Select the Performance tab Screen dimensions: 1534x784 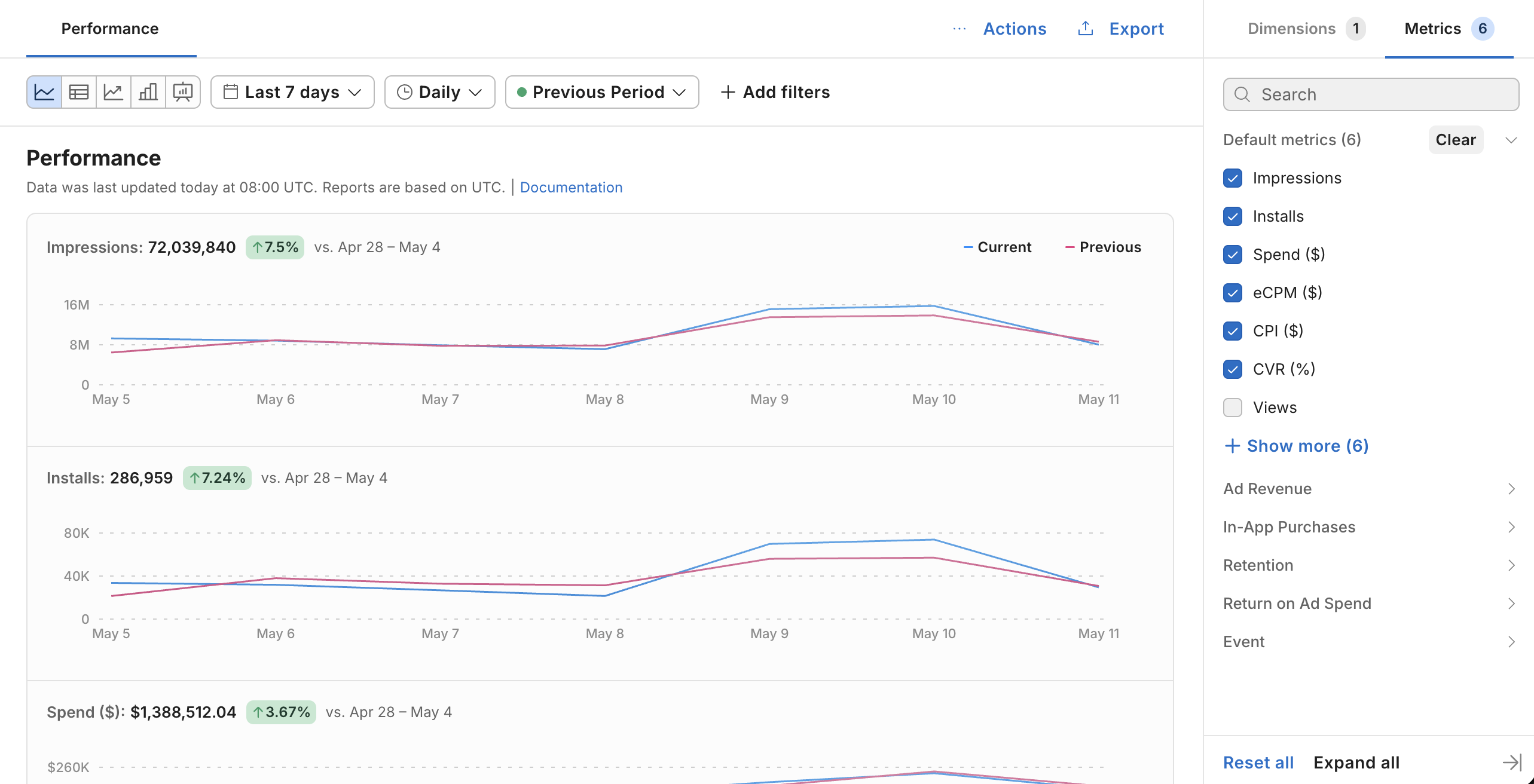click(x=111, y=29)
